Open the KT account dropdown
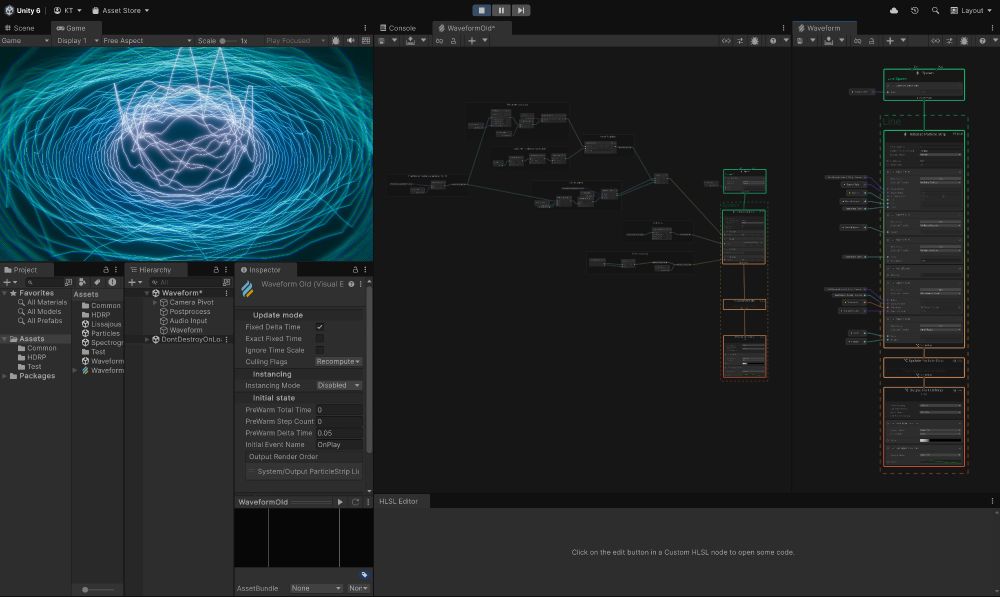This screenshot has width=1000, height=597. pos(68,10)
